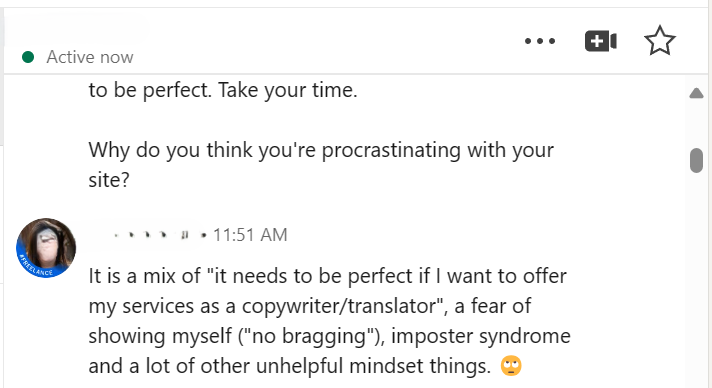Screen dimensions: 712x388
Task: Start a video meeting via camera icon
Action: (x=601, y=41)
